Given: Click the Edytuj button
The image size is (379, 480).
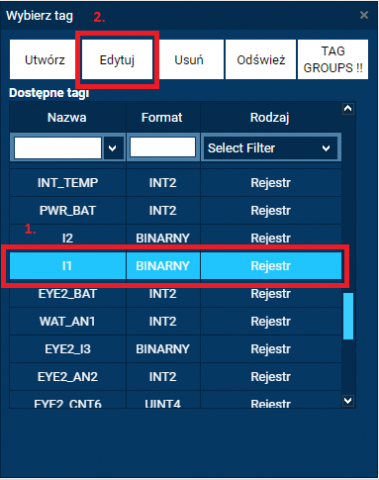Looking at the screenshot, I should pos(117,59).
